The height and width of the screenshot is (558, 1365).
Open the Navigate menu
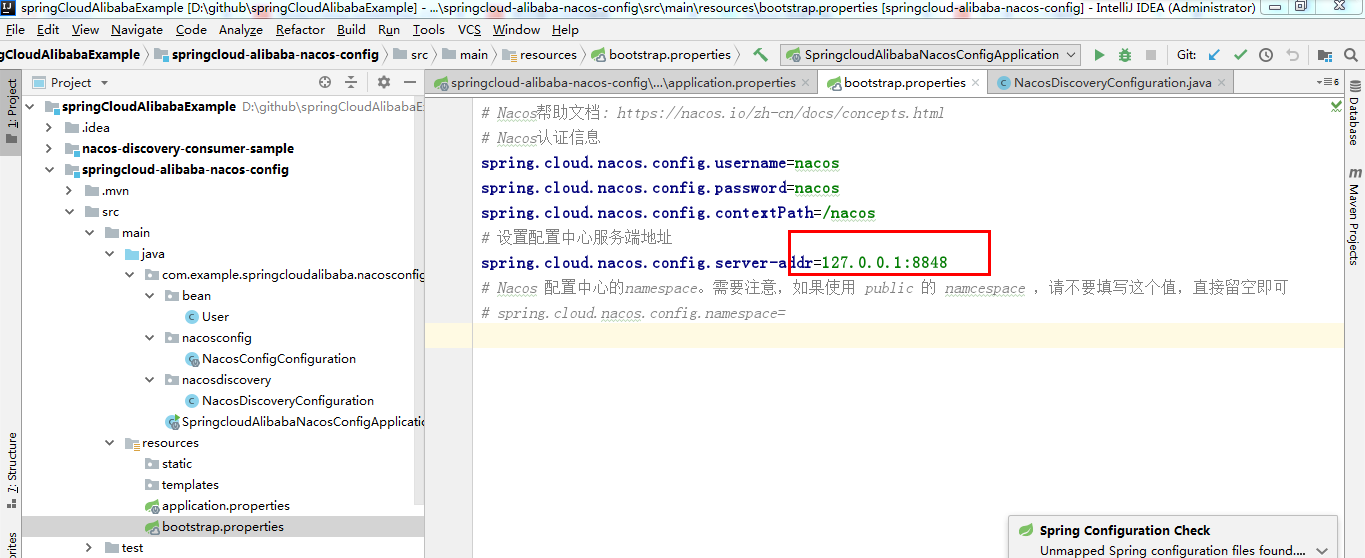click(x=137, y=30)
